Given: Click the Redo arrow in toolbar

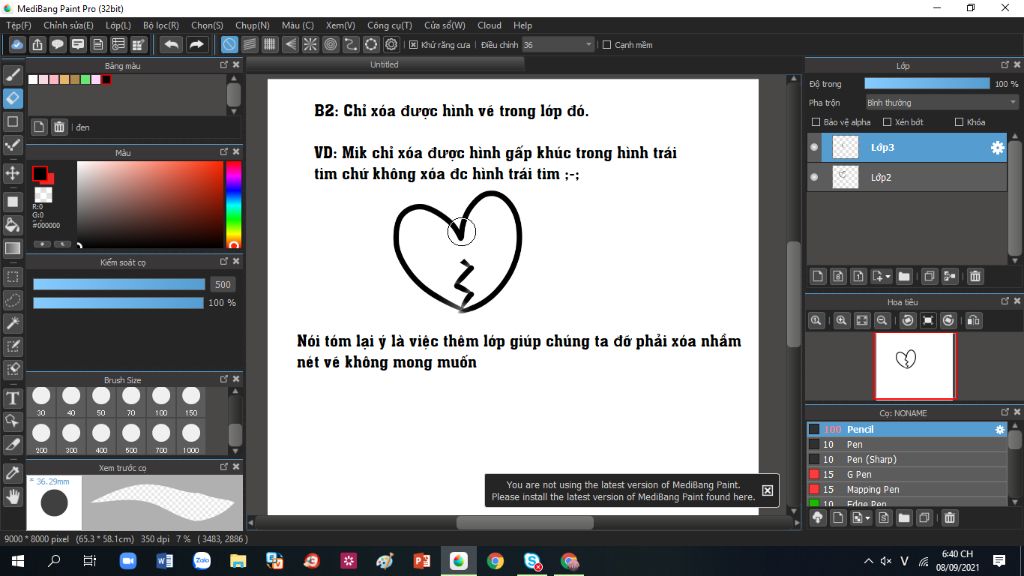Looking at the screenshot, I should pos(197,45).
